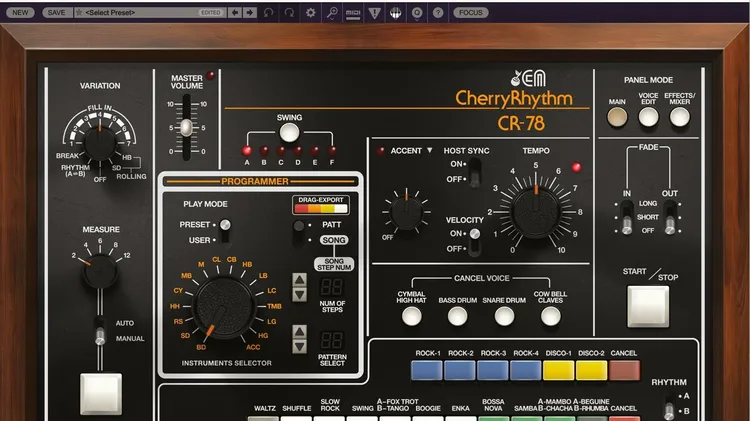Select the DISCO-2 yellow rhythm button
The image size is (750, 421).
click(591, 370)
